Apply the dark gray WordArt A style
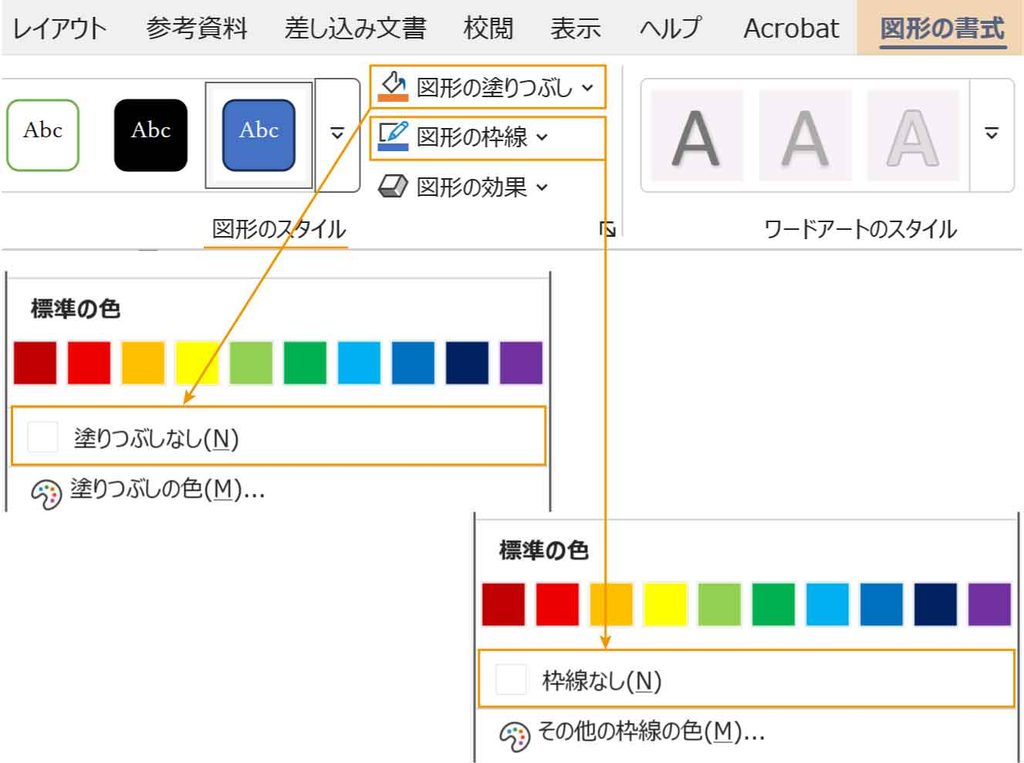1024x763 pixels. pyautogui.click(x=696, y=136)
